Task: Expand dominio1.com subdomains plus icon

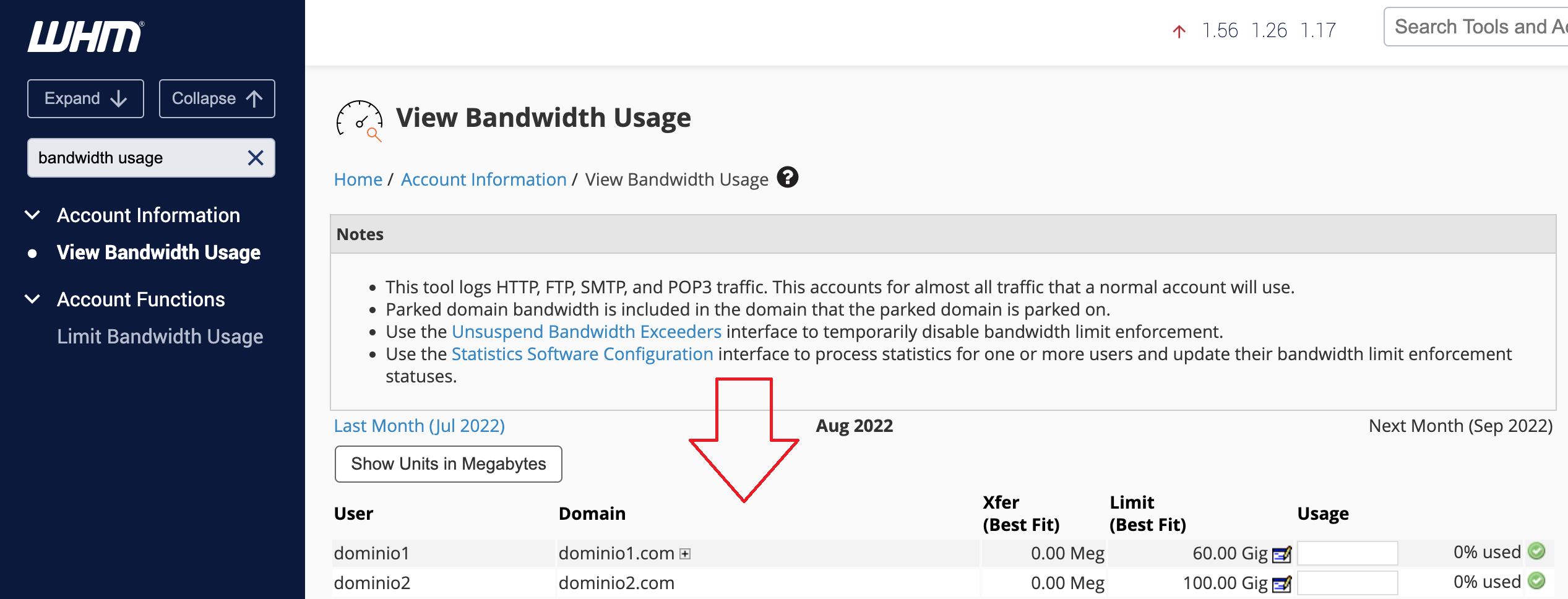Action: tap(685, 554)
